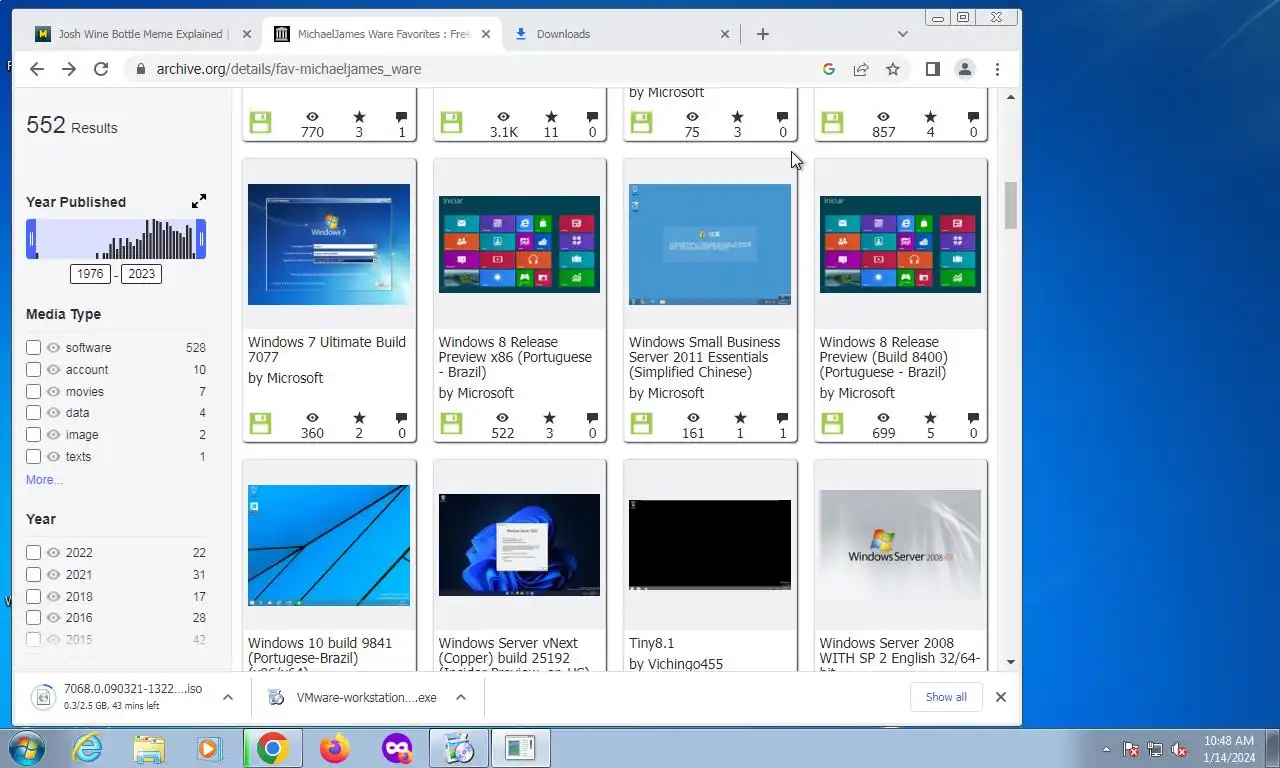Bookmark this page with the star icon
The width and height of the screenshot is (1280, 768).
893,69
